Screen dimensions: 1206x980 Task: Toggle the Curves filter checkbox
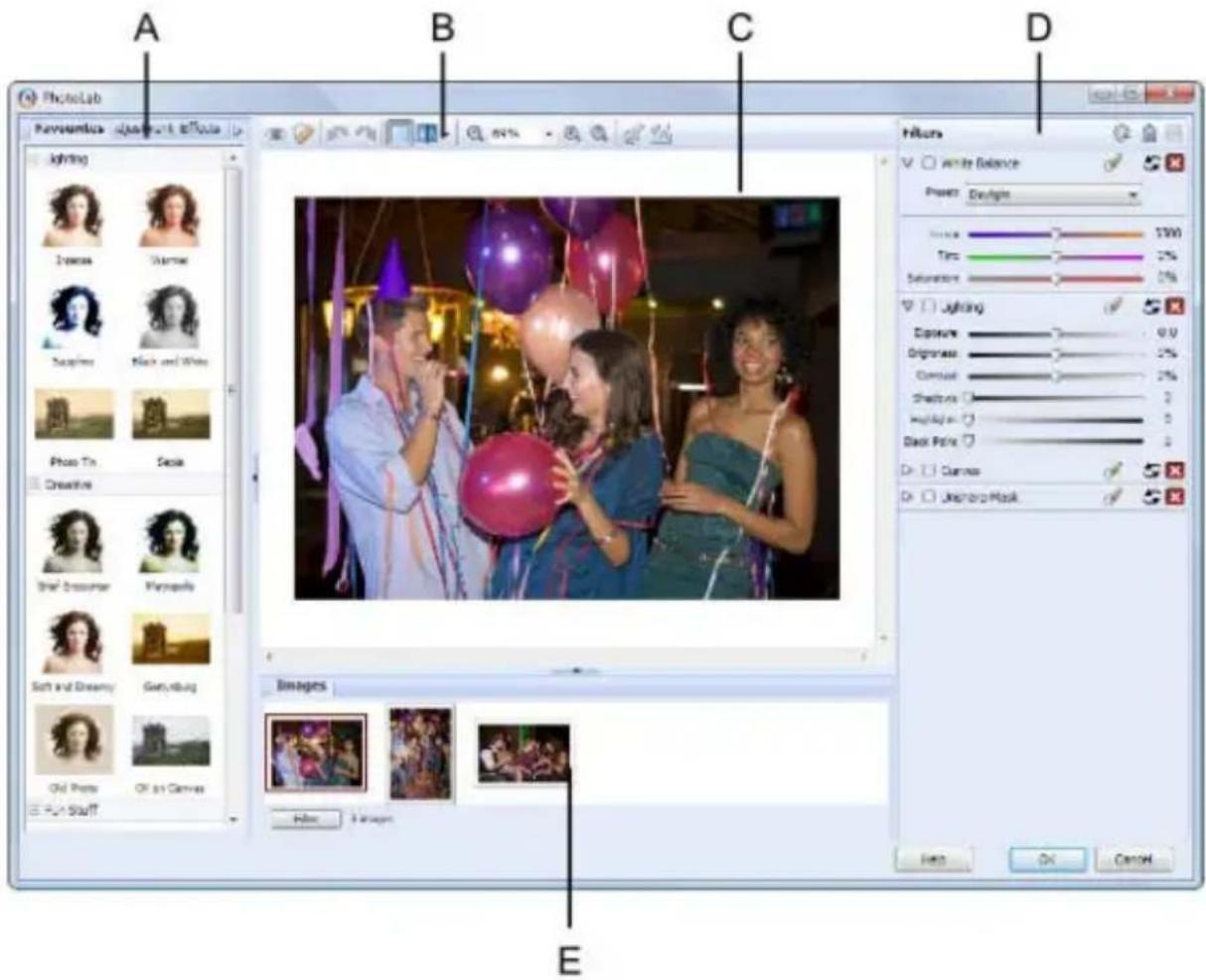coord(929,471)
